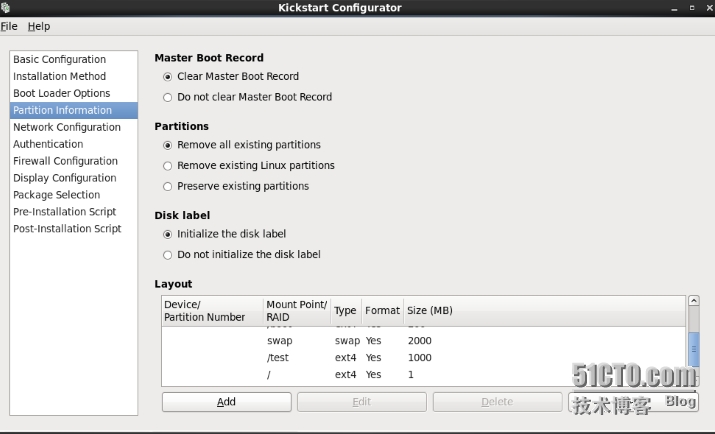Click the Size (MB) column header
The width and height of the screenshot is (715, 434).
pyautogui.click(x=544, y=311)
